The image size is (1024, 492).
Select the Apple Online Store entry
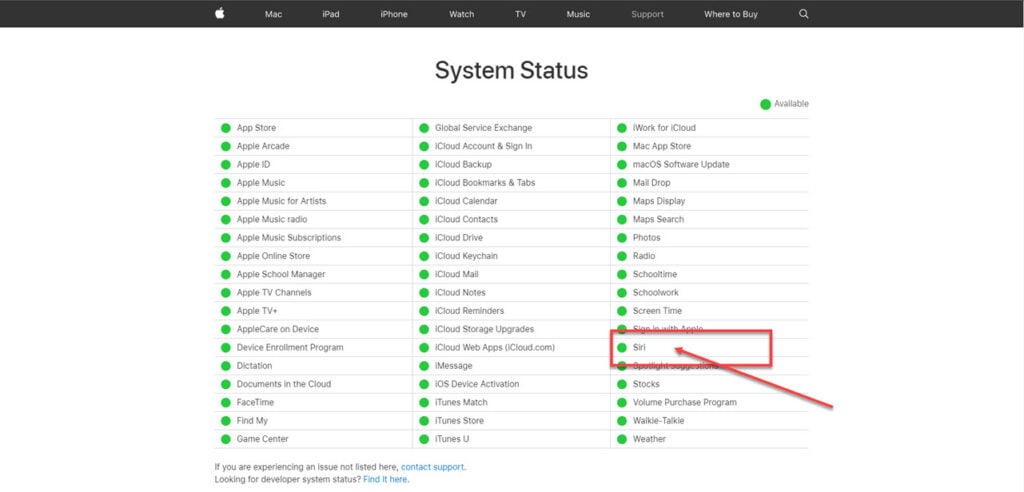tap(273, 256)
